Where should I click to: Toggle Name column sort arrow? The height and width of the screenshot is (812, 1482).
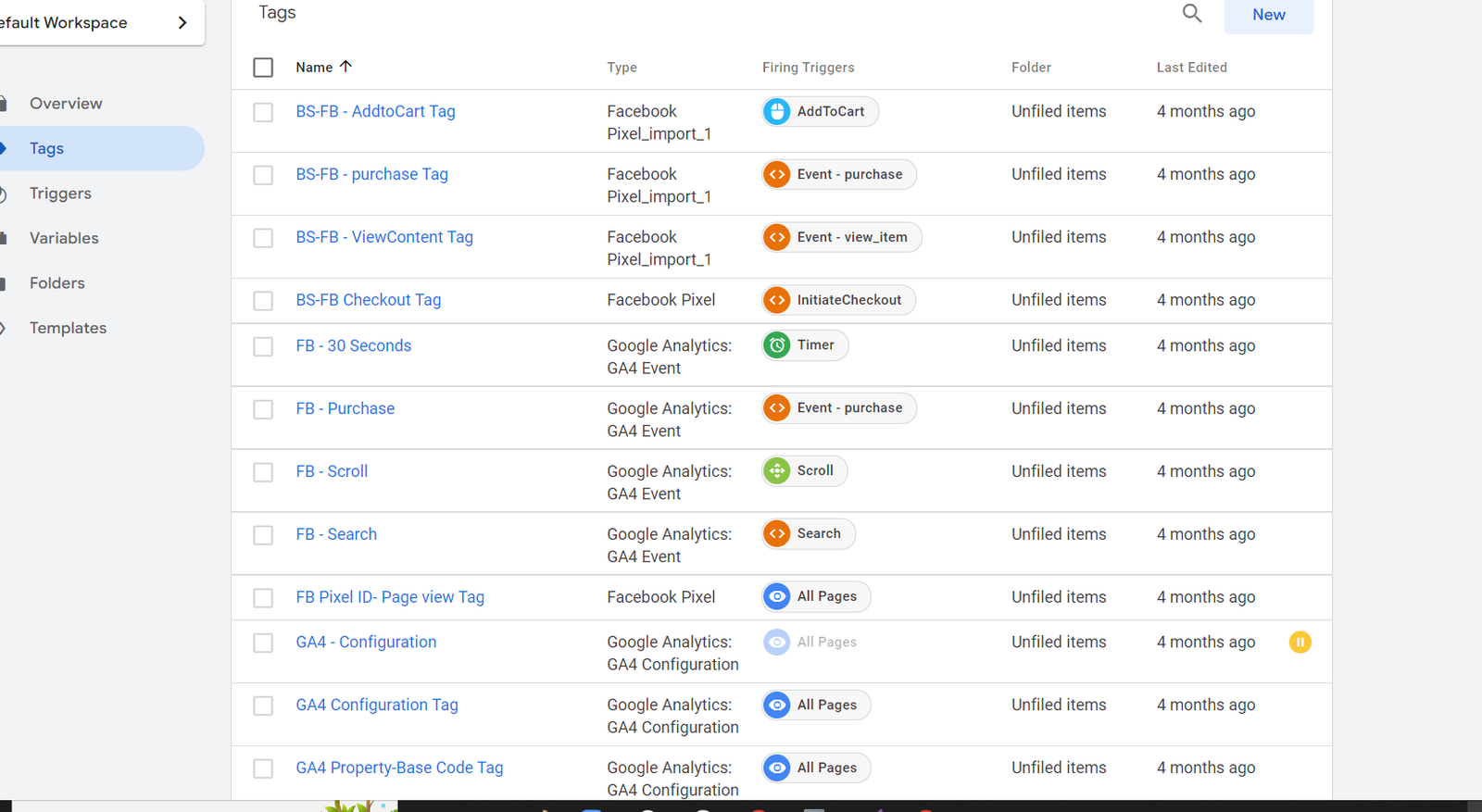pos(346,67)
